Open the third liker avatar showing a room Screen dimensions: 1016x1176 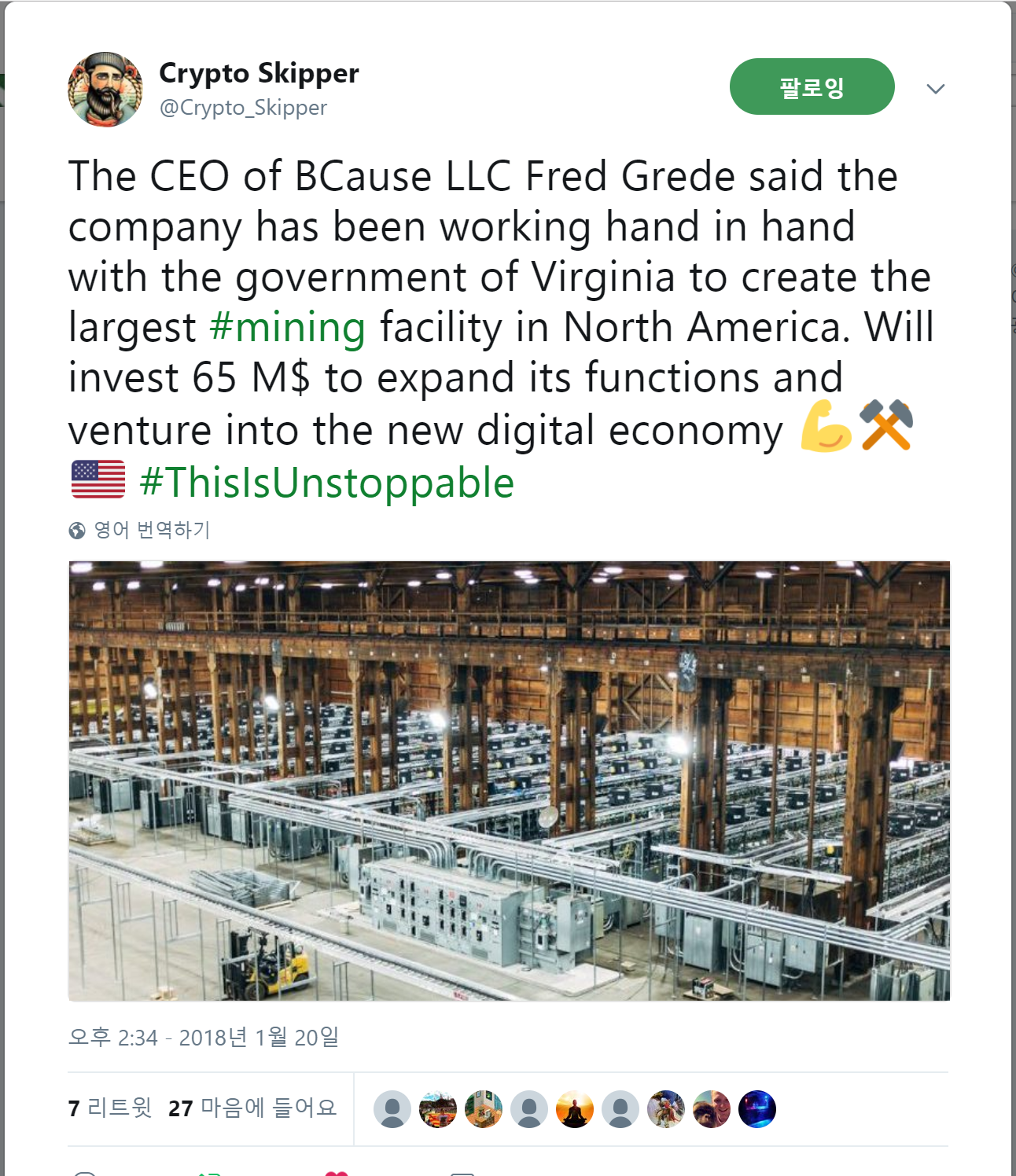484,1109
